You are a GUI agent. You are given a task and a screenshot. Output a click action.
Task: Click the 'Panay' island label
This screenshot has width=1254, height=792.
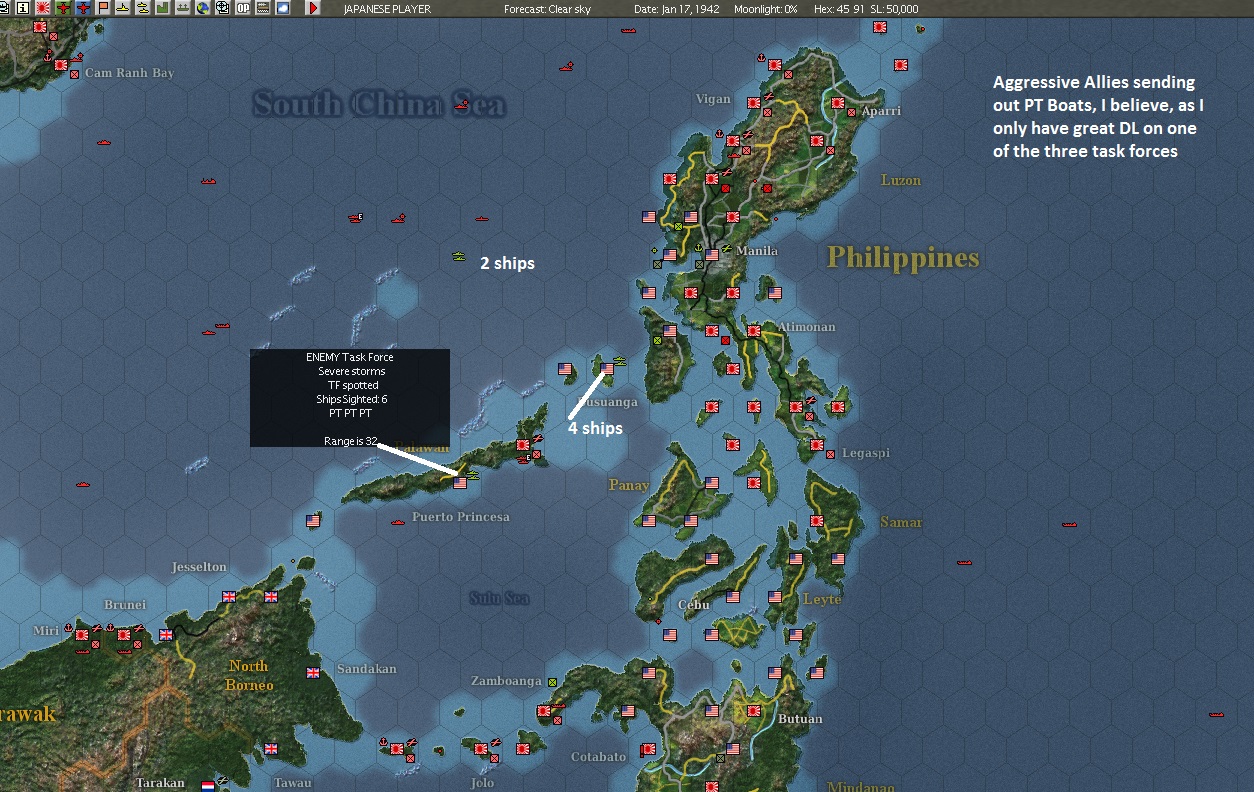(x=629, y=485)
